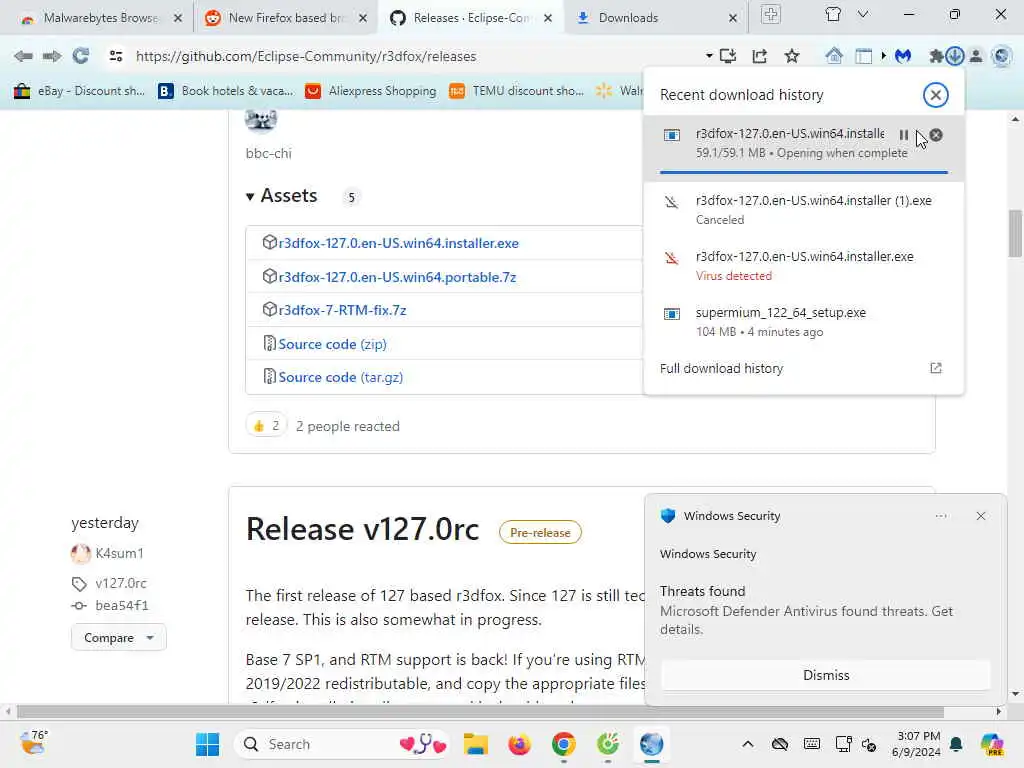Image resolution: width=1024 pixels, height=768 pixels.
Task: Close the Malwarebytes Browser tab
Action: click(x=178, y=18)
